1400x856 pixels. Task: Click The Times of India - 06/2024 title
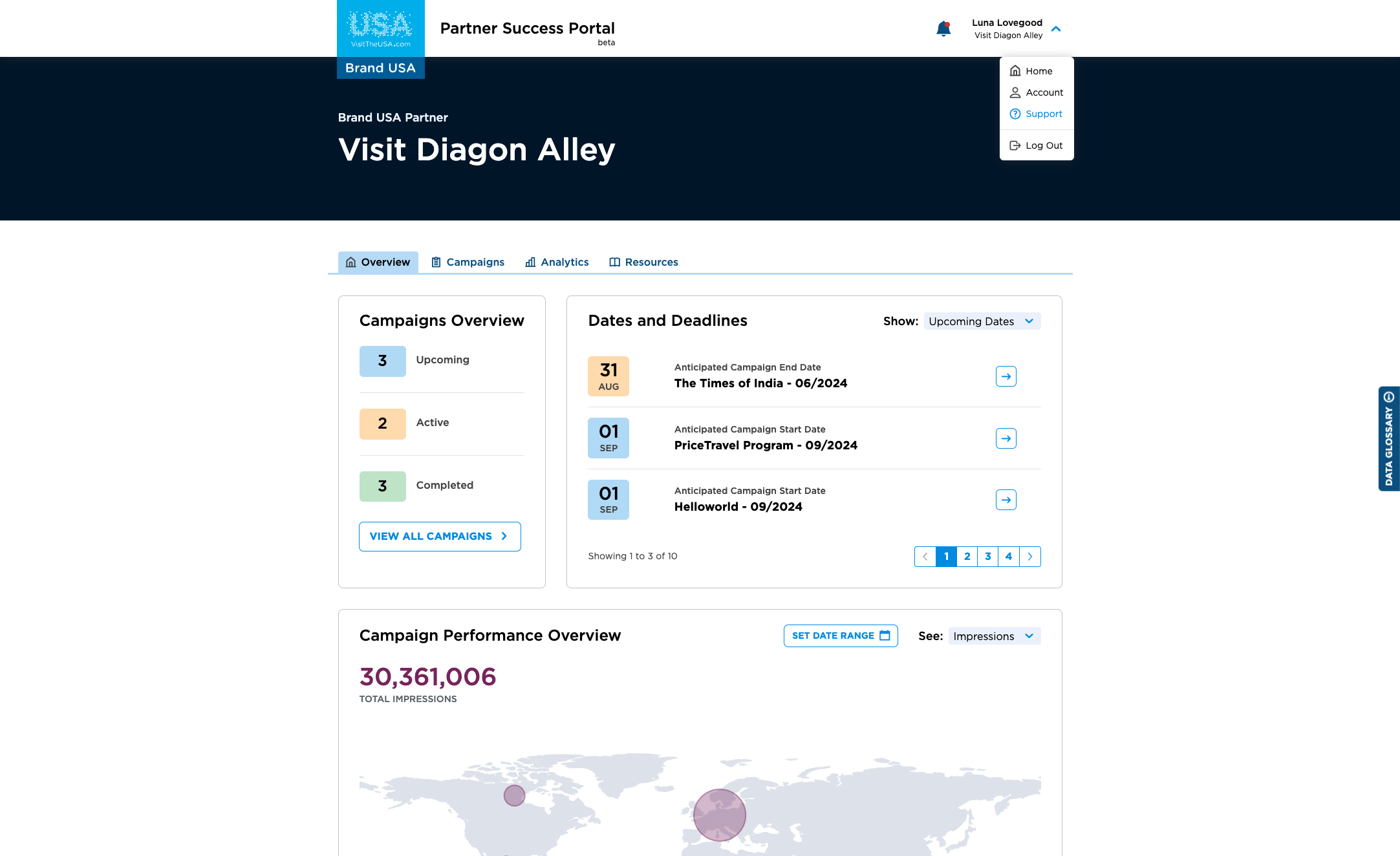point(760,383)
